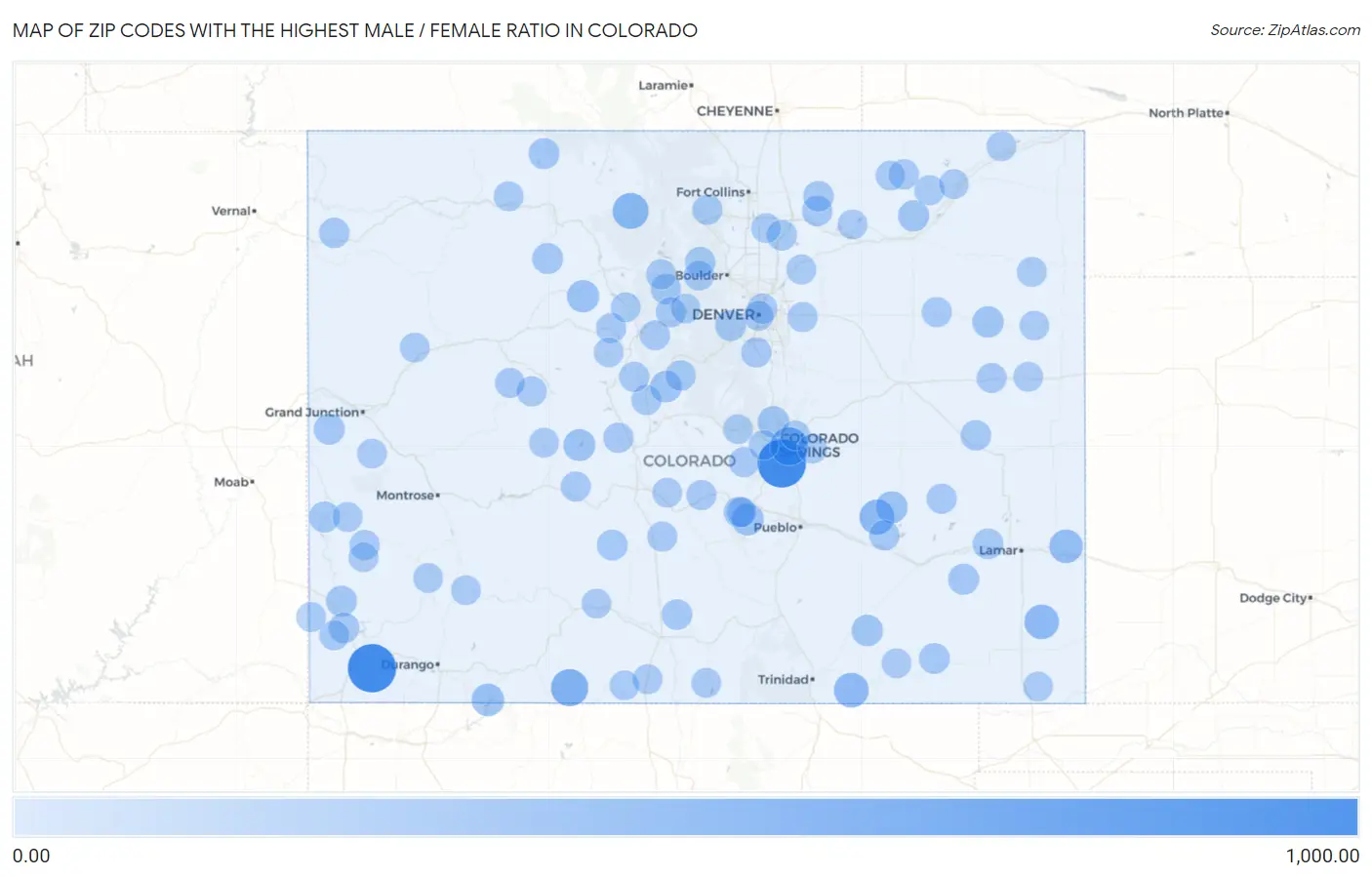Click the COLORADO state label

pyautogui.click(x=689, y=460)
